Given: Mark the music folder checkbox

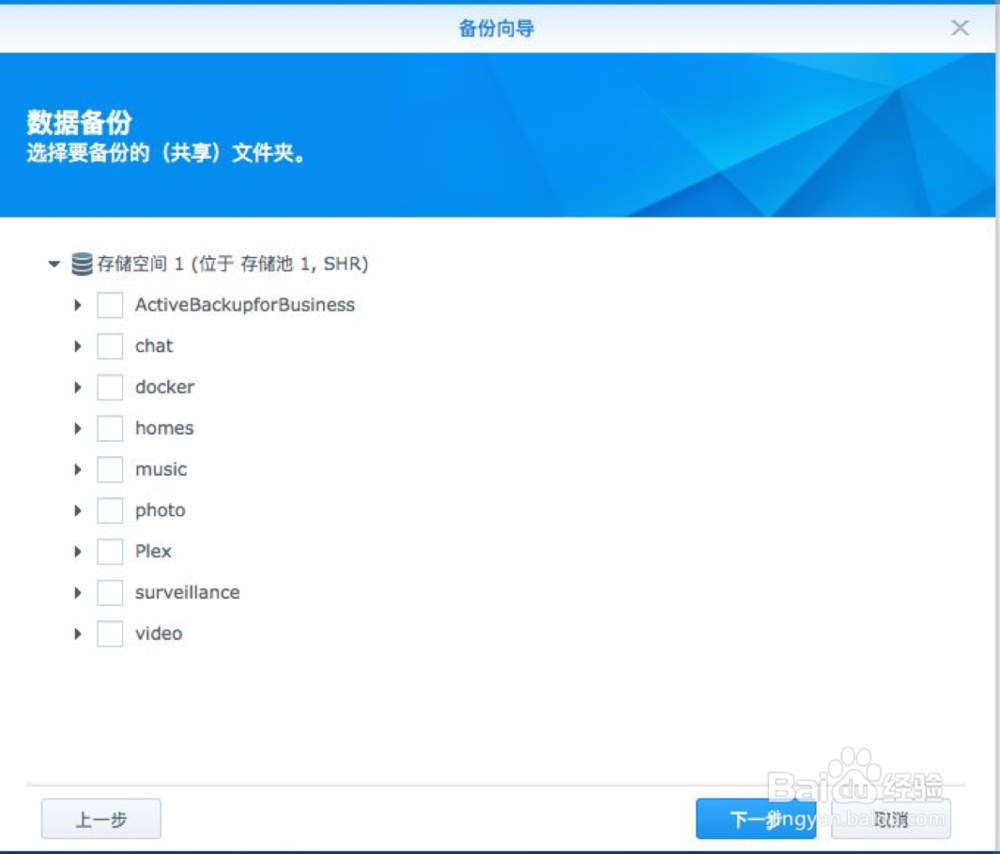Looking at the screenshot, I should tap(110, 469).
